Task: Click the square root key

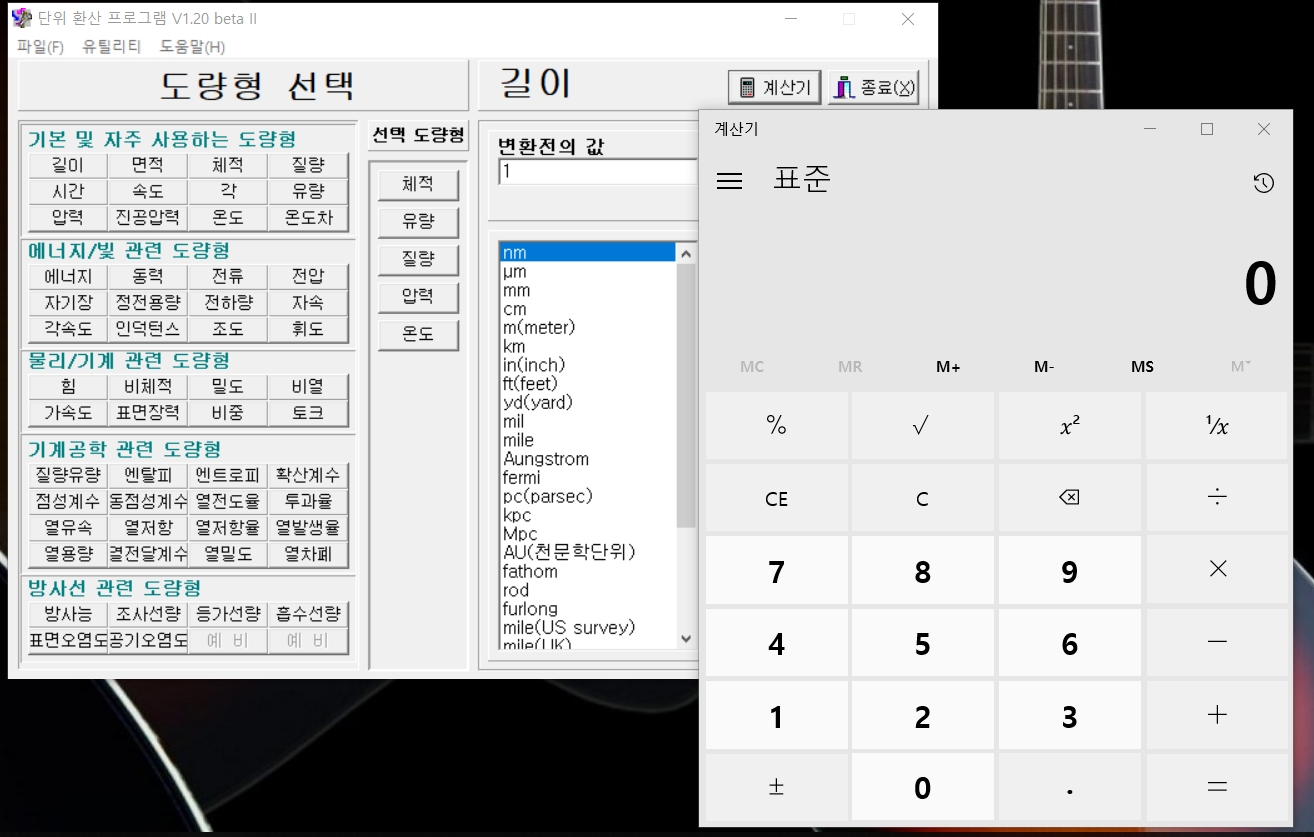Action: [x=922, y=425]
